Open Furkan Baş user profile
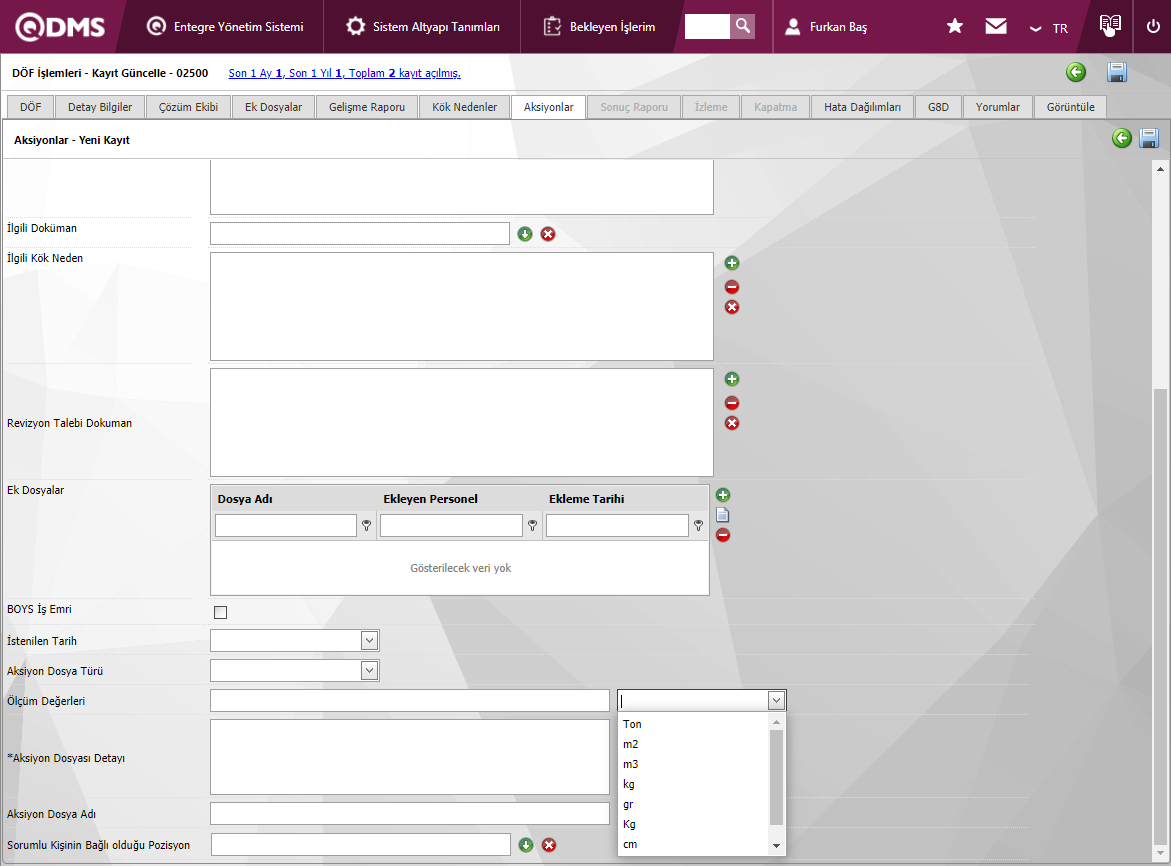 pyautogui.click(x=826, y=27)
